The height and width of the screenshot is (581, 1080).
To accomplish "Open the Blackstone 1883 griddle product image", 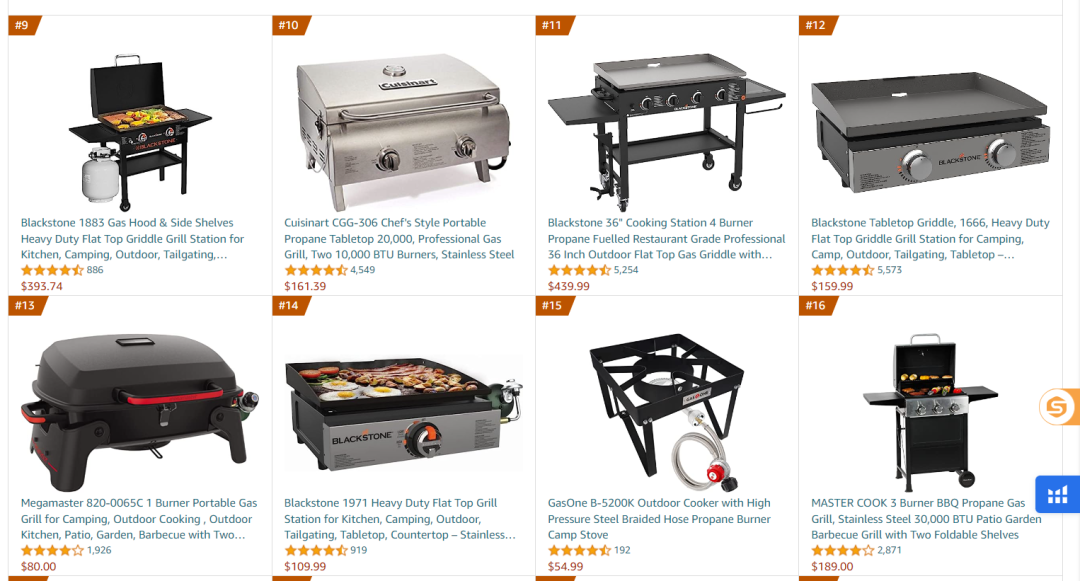I will click(140, 131).
